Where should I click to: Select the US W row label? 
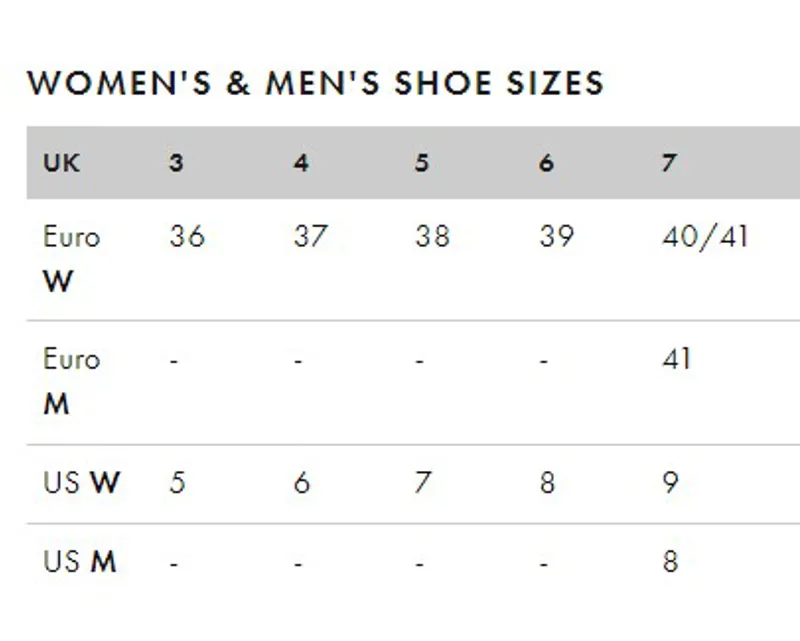pyautogui.click(x=82, y=482)
